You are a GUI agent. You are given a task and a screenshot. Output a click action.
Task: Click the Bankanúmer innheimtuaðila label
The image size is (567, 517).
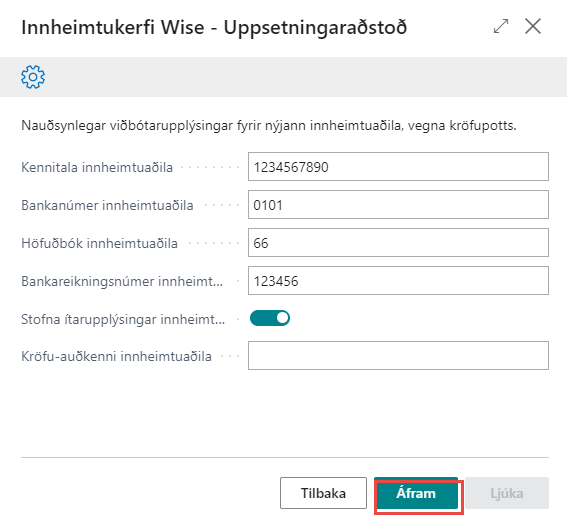(x=107, y=205)
